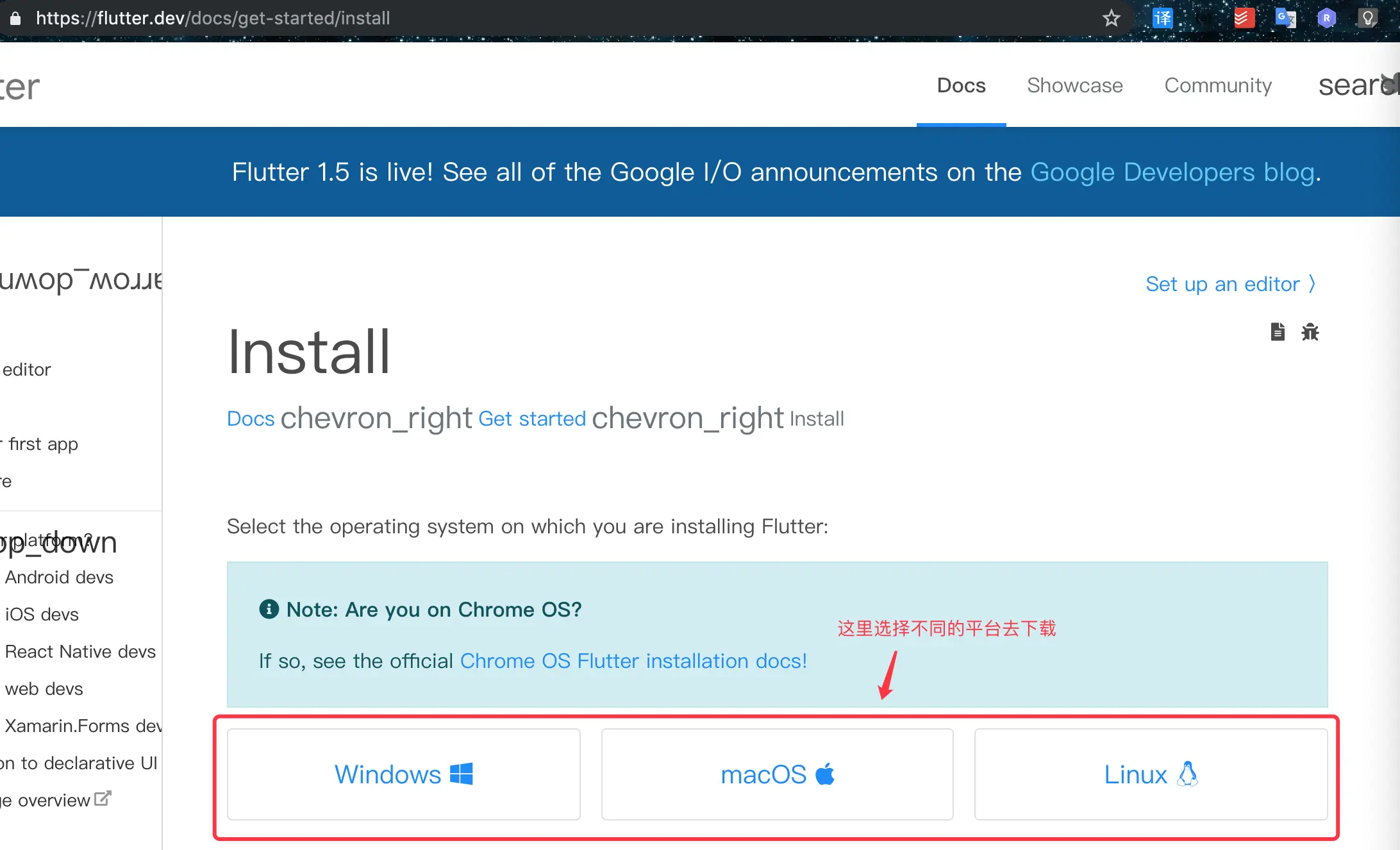The width and height of the screenshot is (1400, 850).
Task: Click the purple R extension icon
Action: click(x=1326, y=18)
